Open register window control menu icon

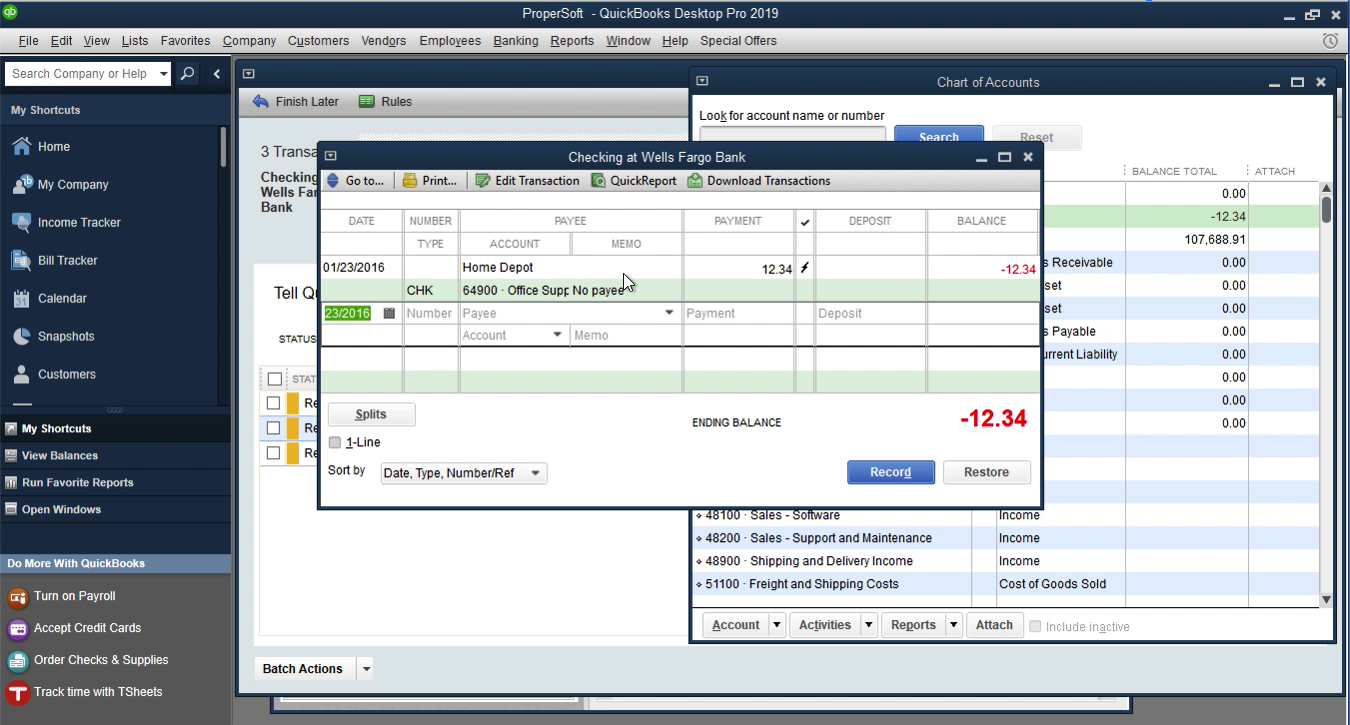click(330, 157)
